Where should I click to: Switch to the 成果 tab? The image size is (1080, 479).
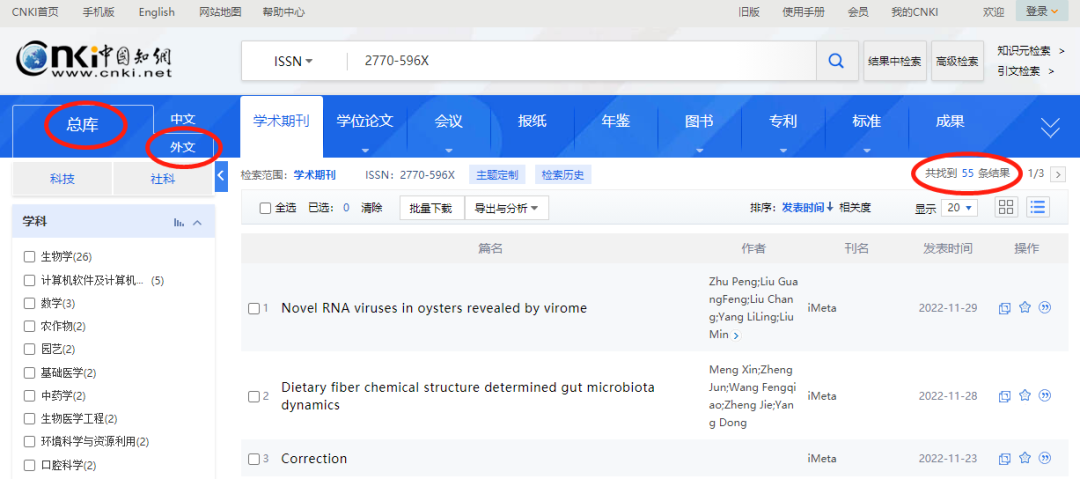coord(950,122)
